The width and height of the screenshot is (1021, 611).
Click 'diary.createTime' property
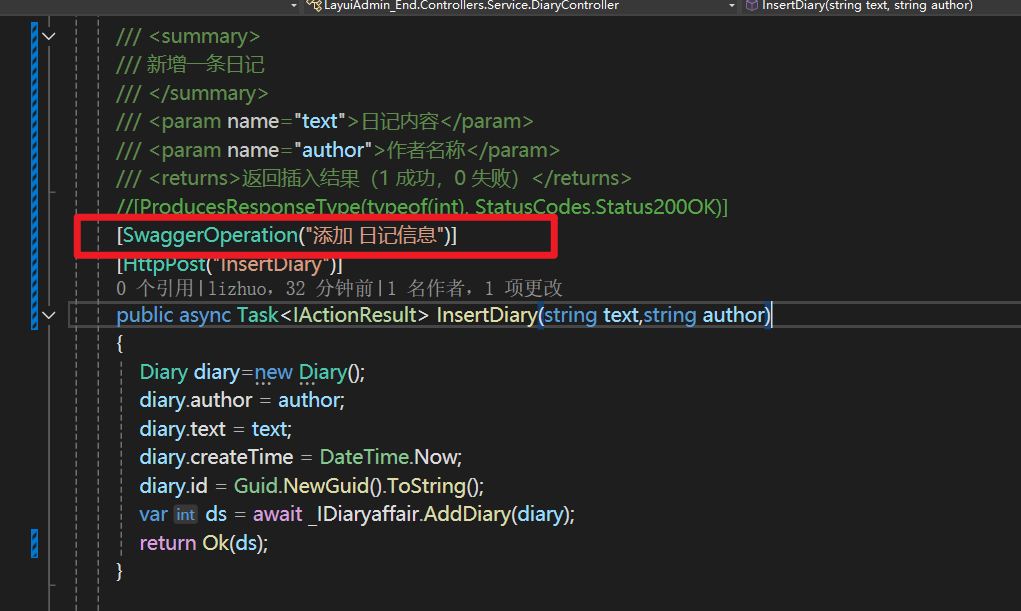point(216,457)
